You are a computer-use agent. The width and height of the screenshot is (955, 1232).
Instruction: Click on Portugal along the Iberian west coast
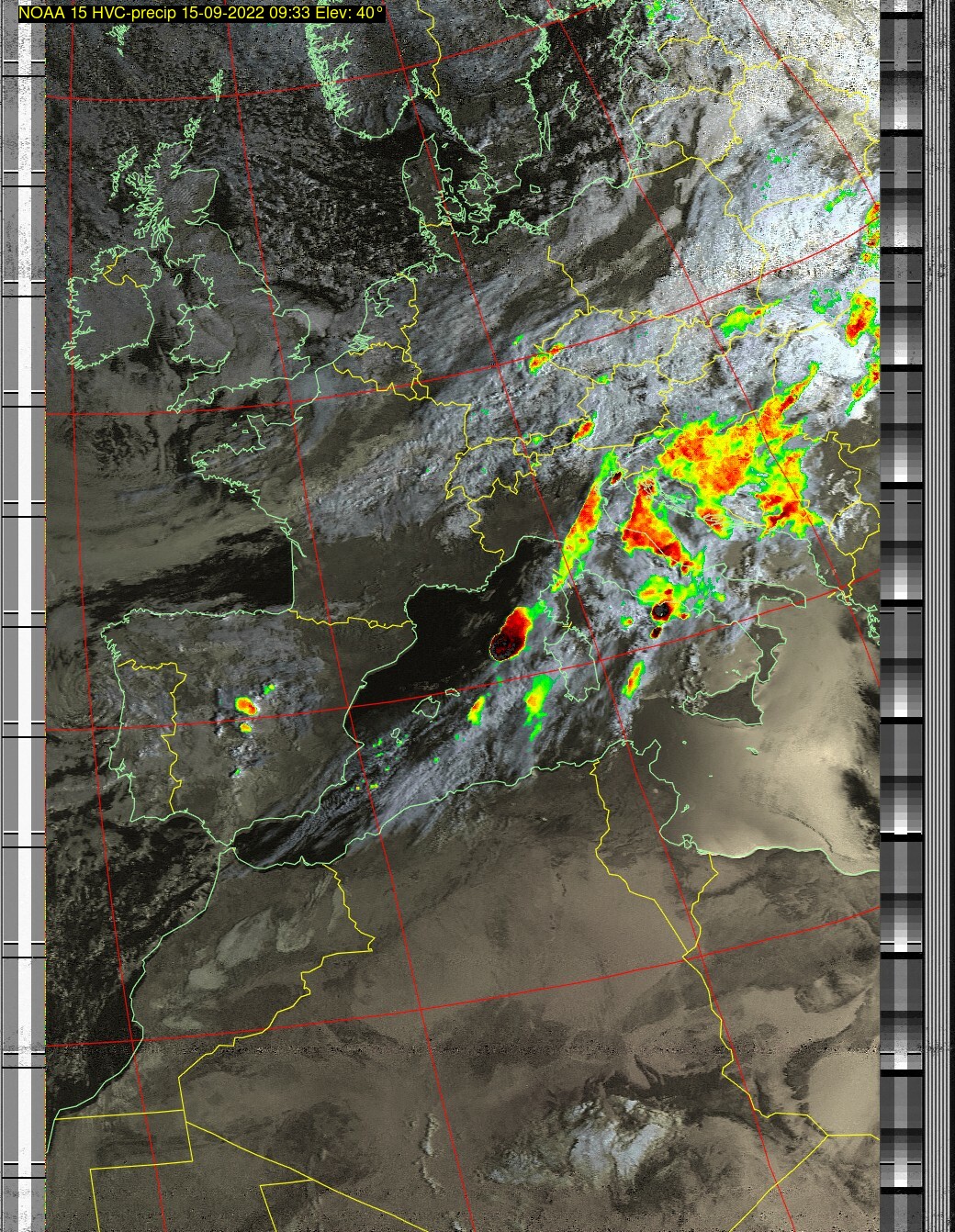point(129,734)
